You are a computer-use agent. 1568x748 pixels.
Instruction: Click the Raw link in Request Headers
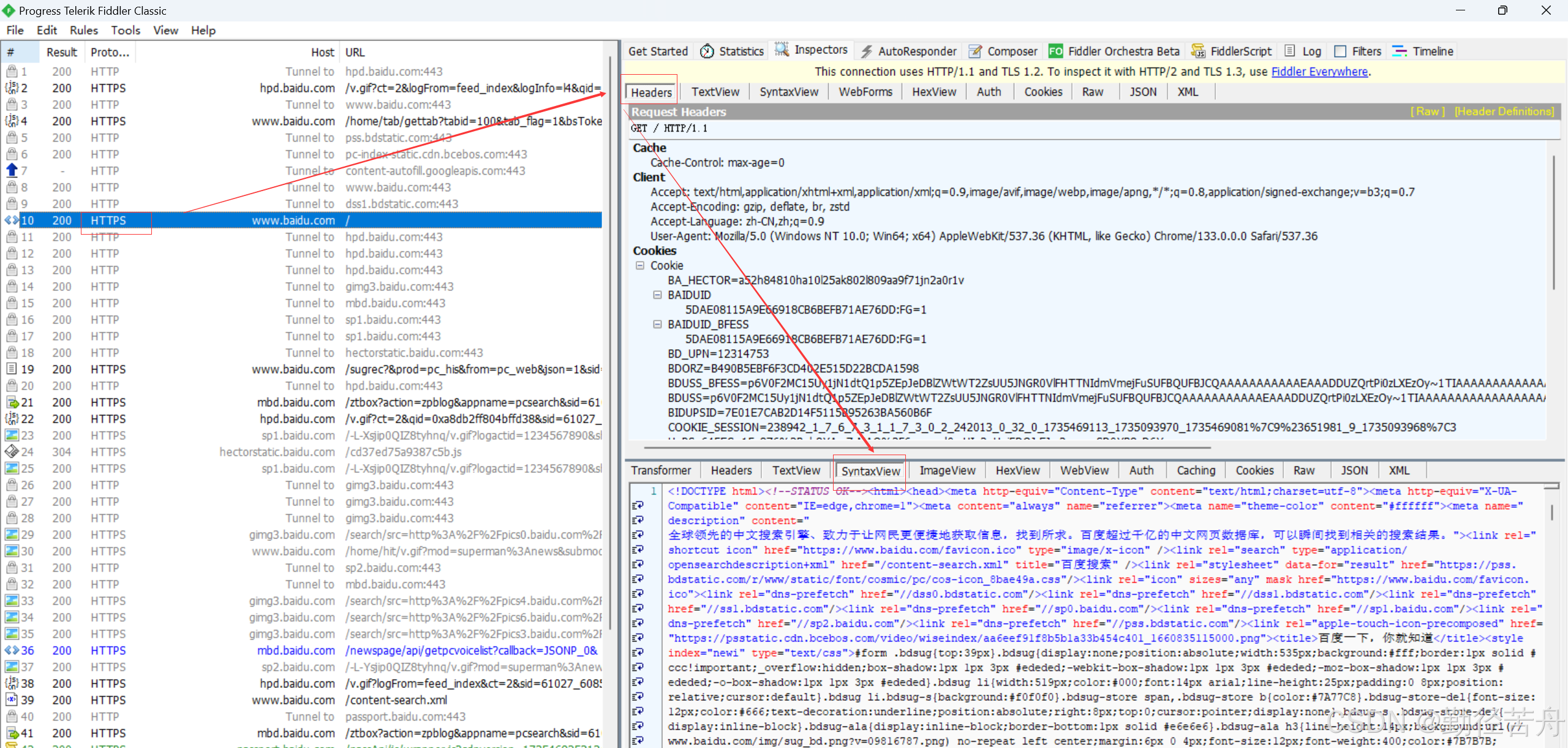click(x=1427, y=111)
